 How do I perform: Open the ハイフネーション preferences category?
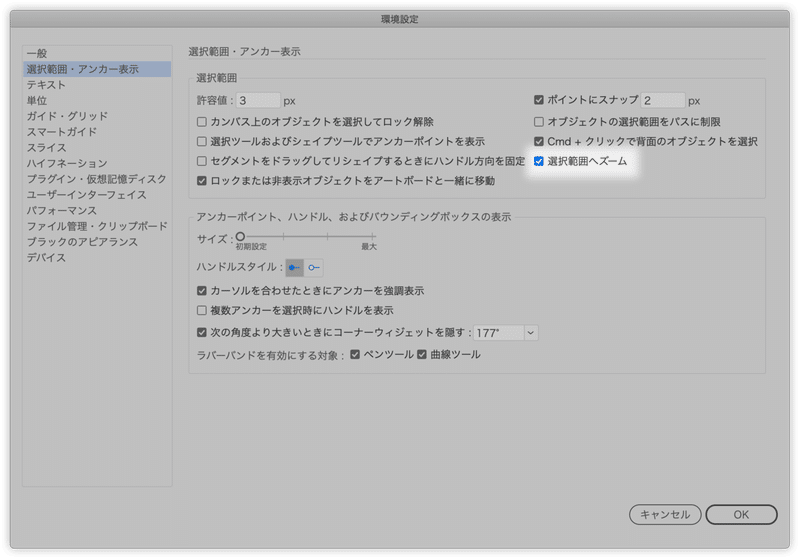(x=97, y=163)
